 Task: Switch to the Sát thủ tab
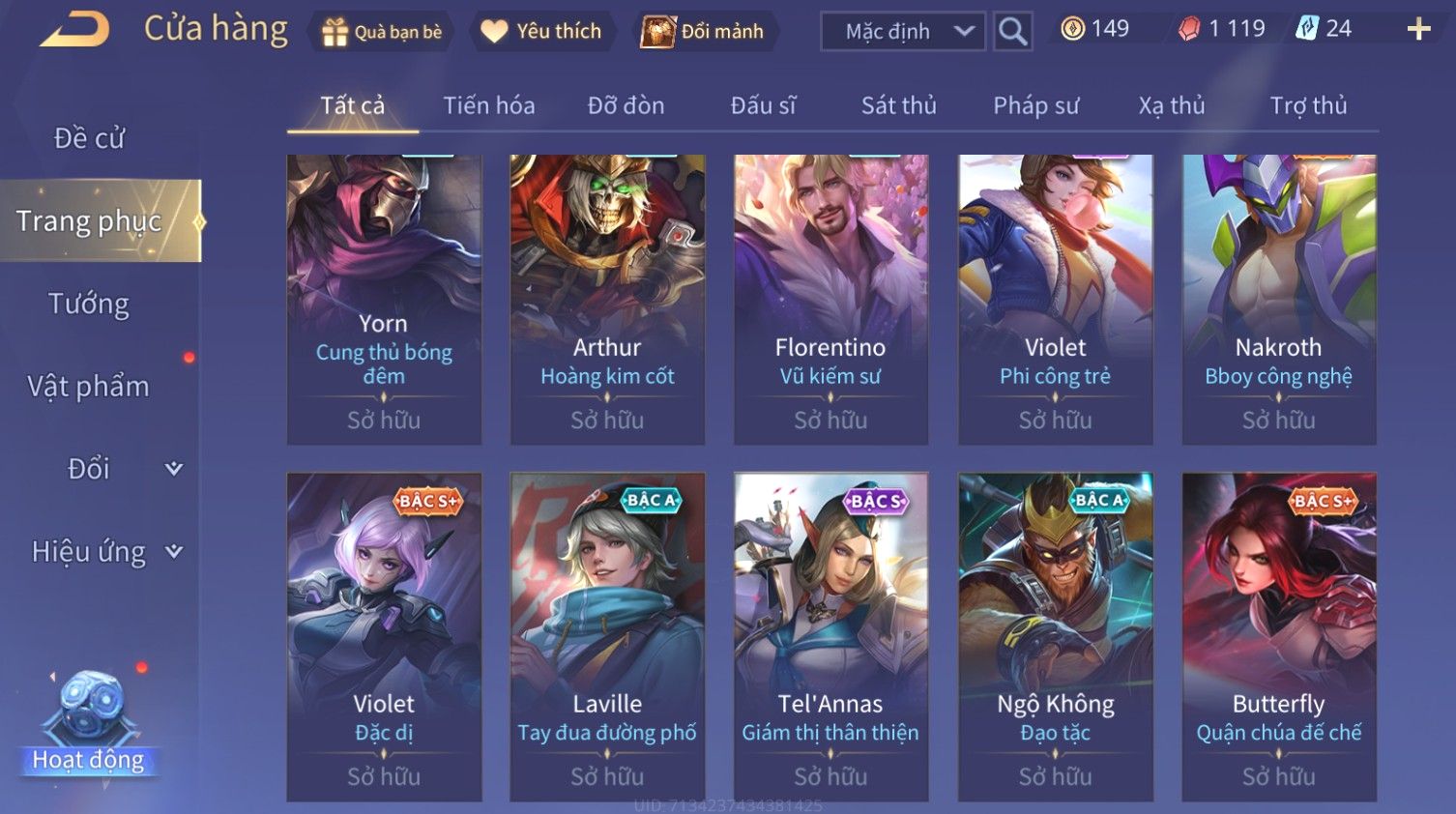pyautogui.click(x=898, y=105)
